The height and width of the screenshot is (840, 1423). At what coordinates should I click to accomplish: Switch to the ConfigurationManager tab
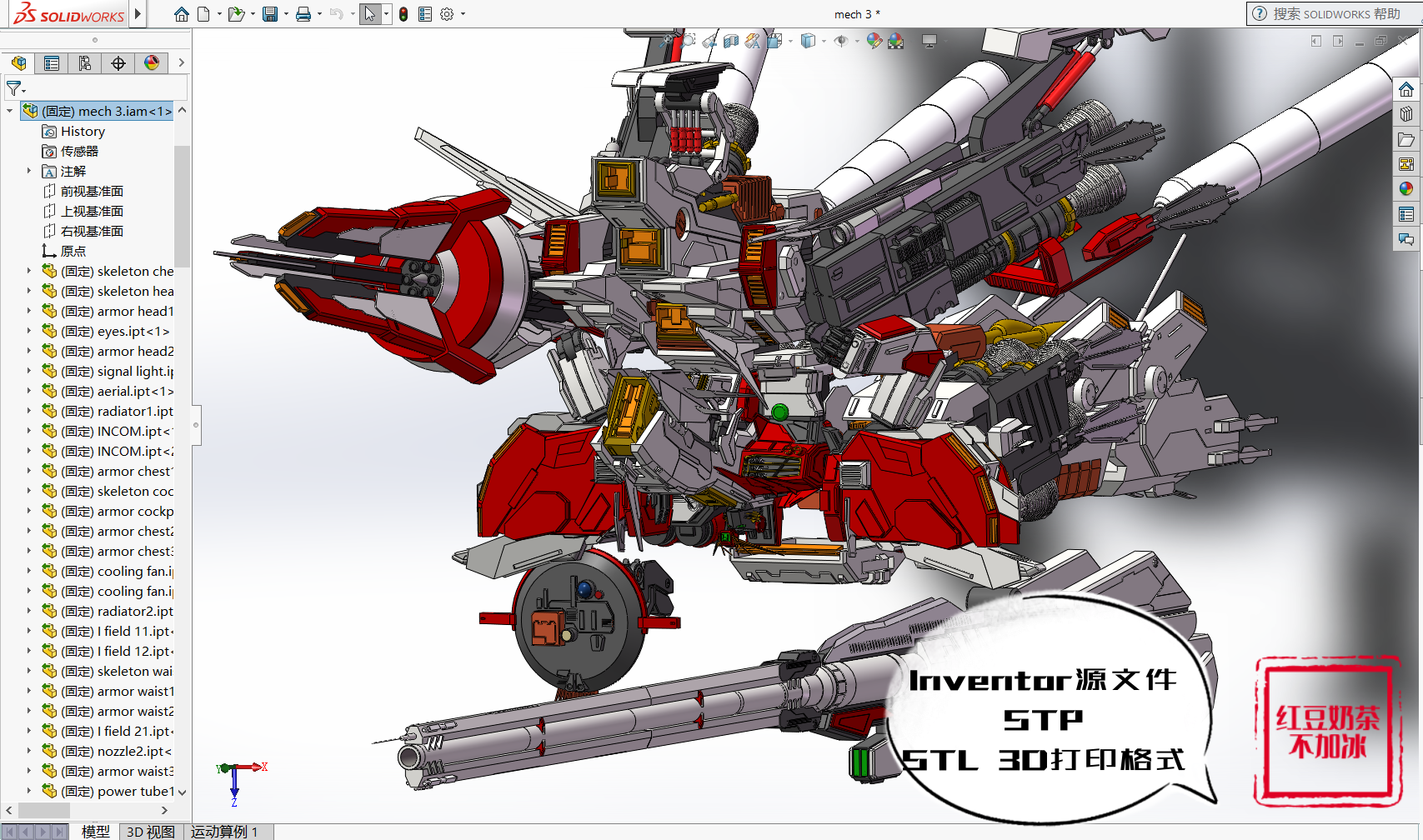tap(84, 62)
